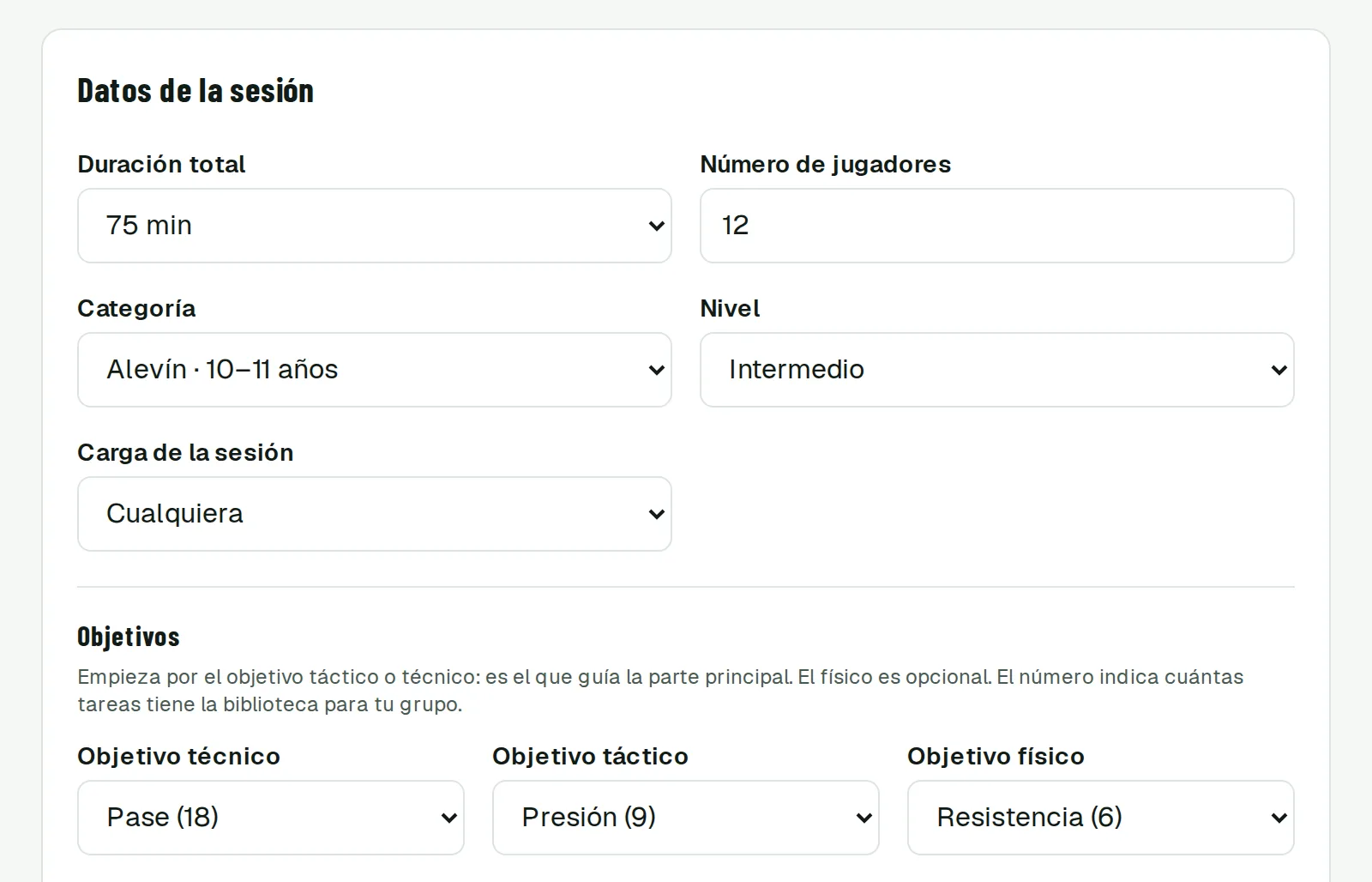This screenshot has height=882, width=1372.
Task: Open the Objetivo físico dropdown Resistencia (6)
Action: click(x=1101, y=818)
